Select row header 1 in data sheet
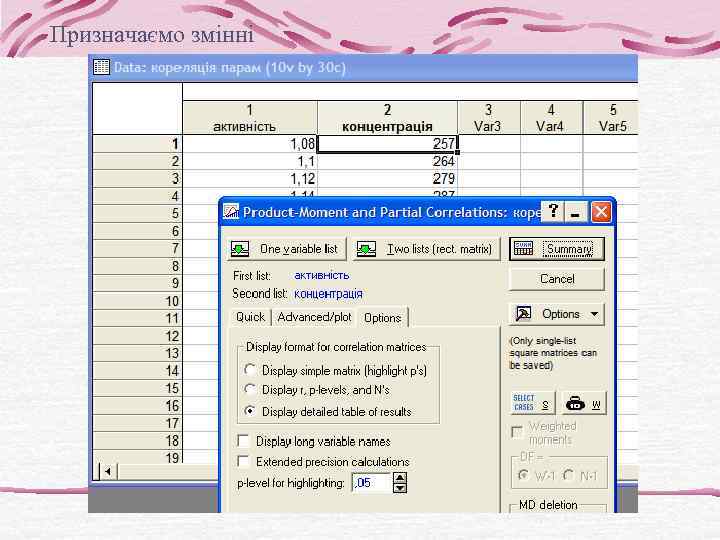This screenshot has width=720, height=540. [x=138, y=144]
